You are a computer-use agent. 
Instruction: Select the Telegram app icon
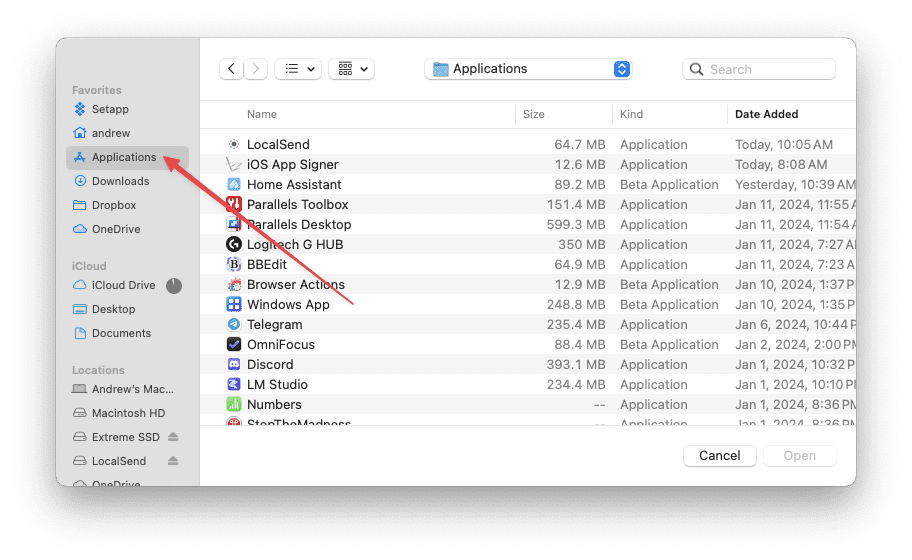234,324
